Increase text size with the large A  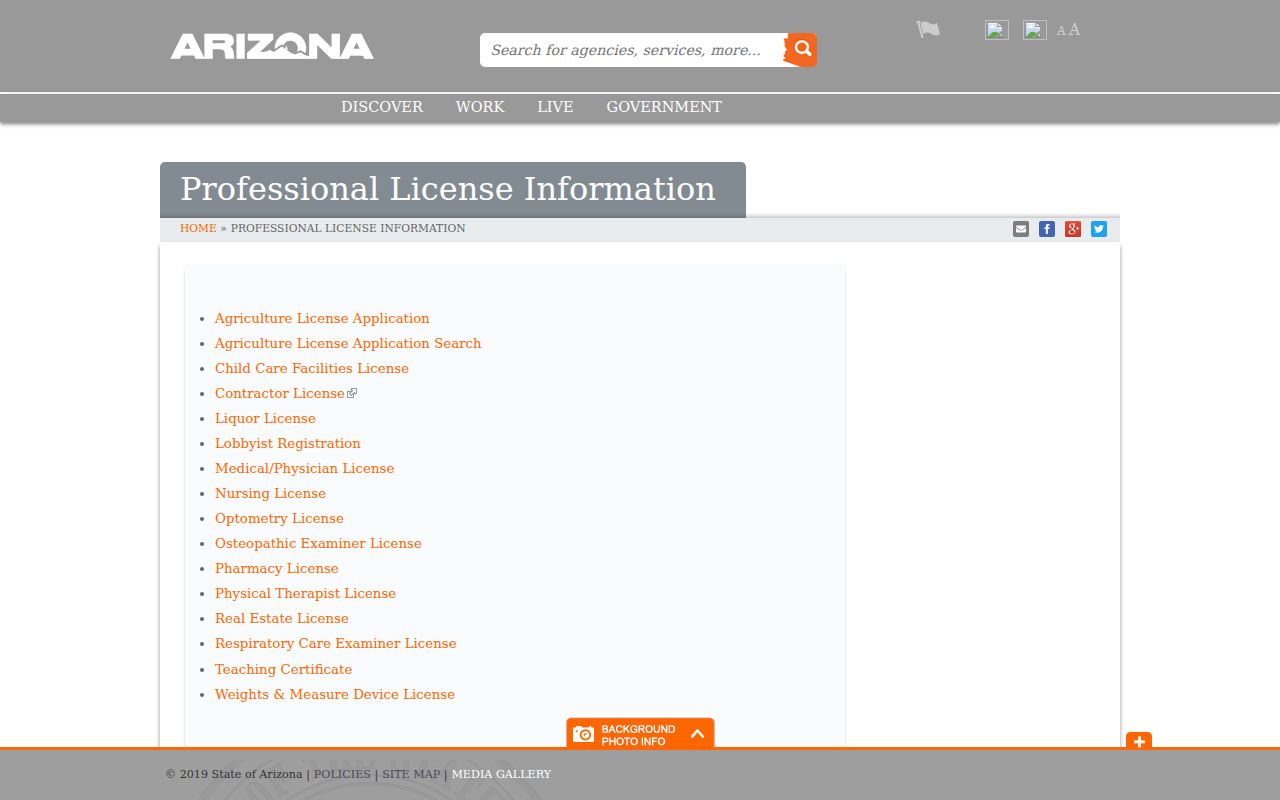pos(1074,29)
